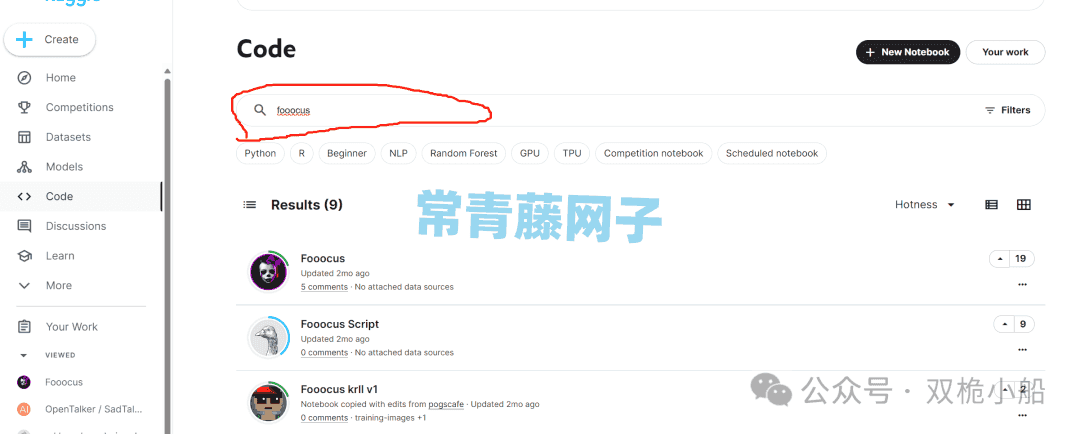Open the Hotness sort dropdown

tap(925, 205)
